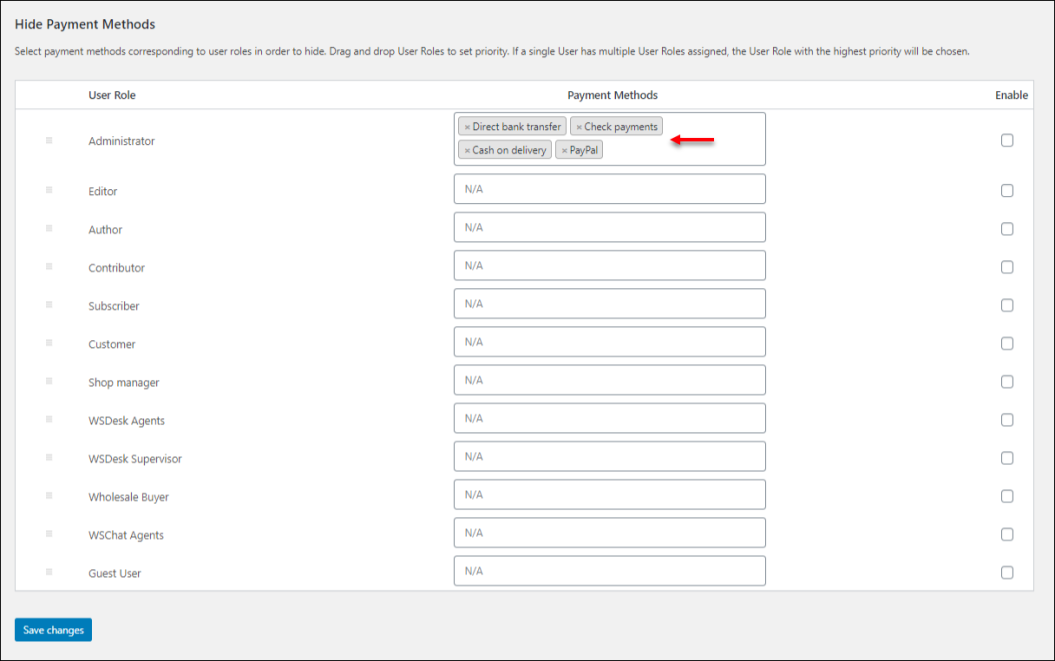The image size is (1055, 661).
Task: Enable hiding for the Administrator role
Action: click(x=1007, y=141)
